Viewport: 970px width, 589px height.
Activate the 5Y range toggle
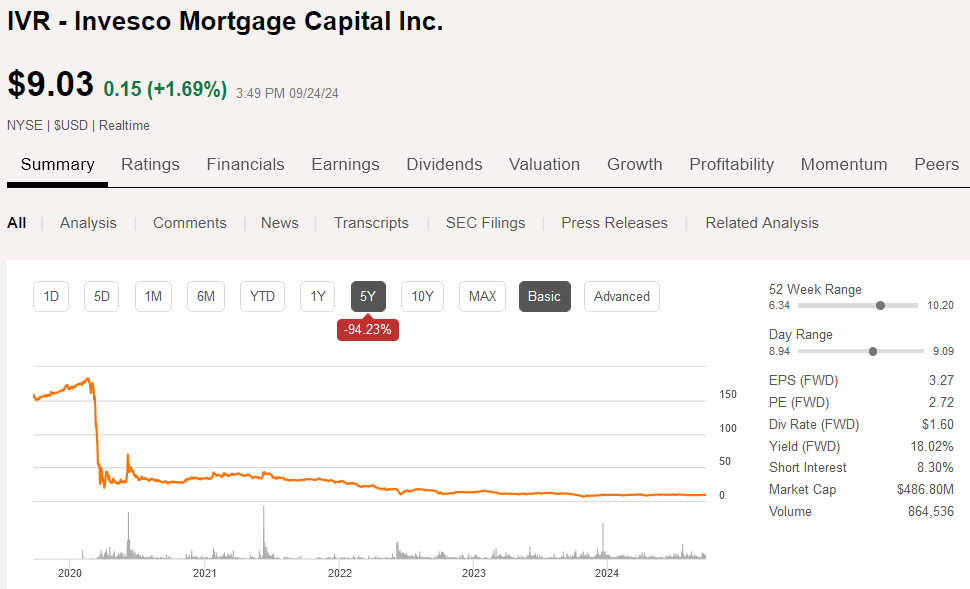pyautogui.click(x=368, y=296)
